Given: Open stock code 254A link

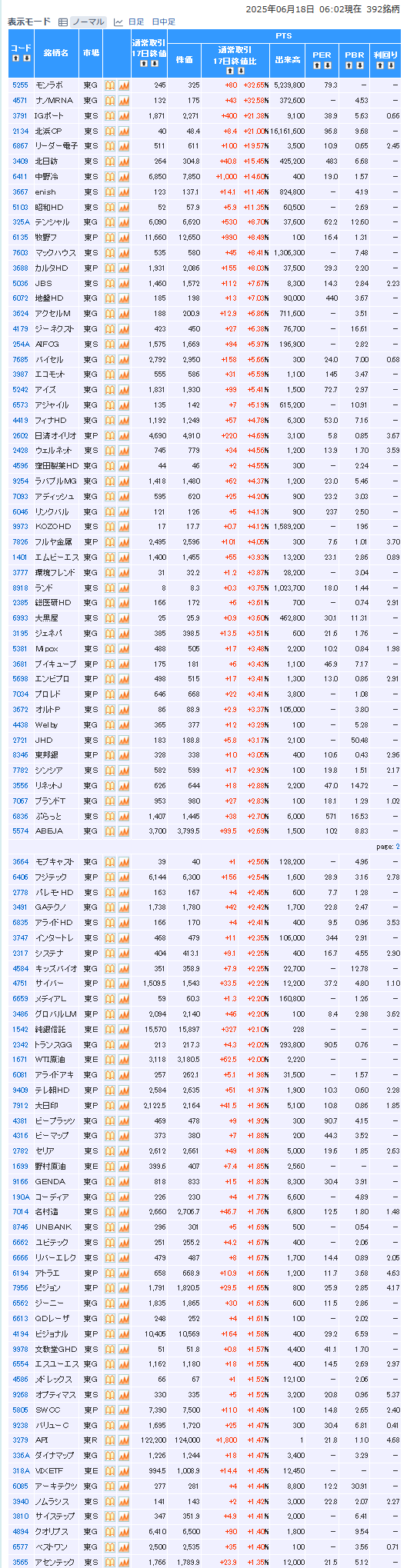Looking at the screenshot, I should tap(21, 344).
